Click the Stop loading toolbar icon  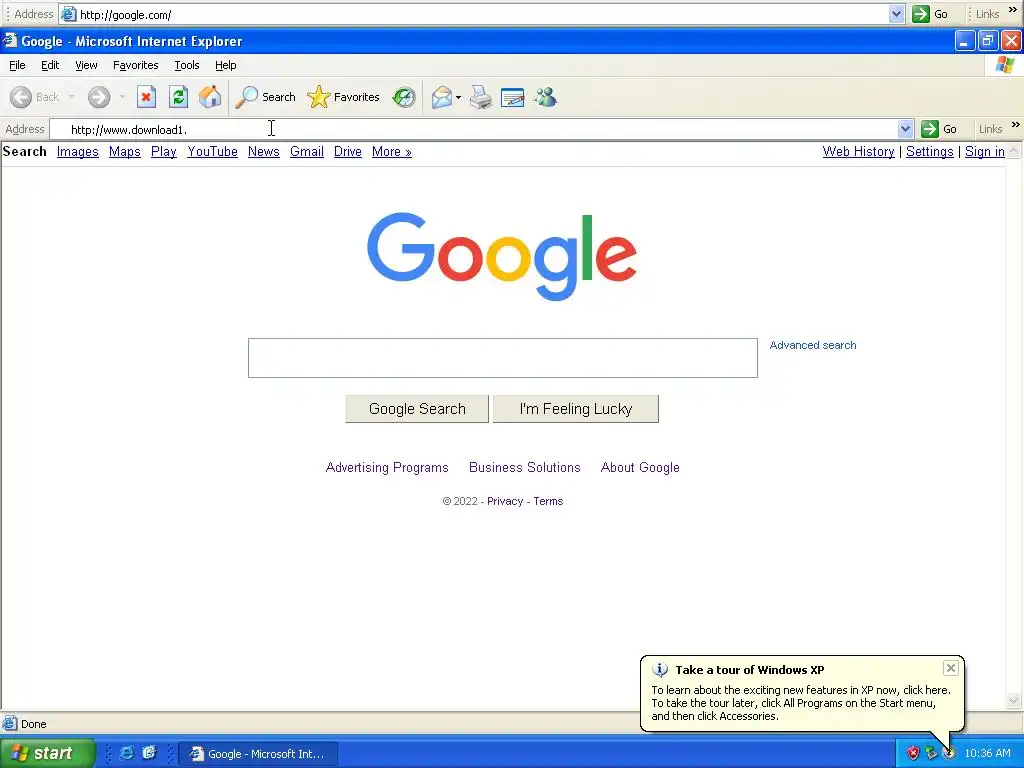(x=146, y=97)
